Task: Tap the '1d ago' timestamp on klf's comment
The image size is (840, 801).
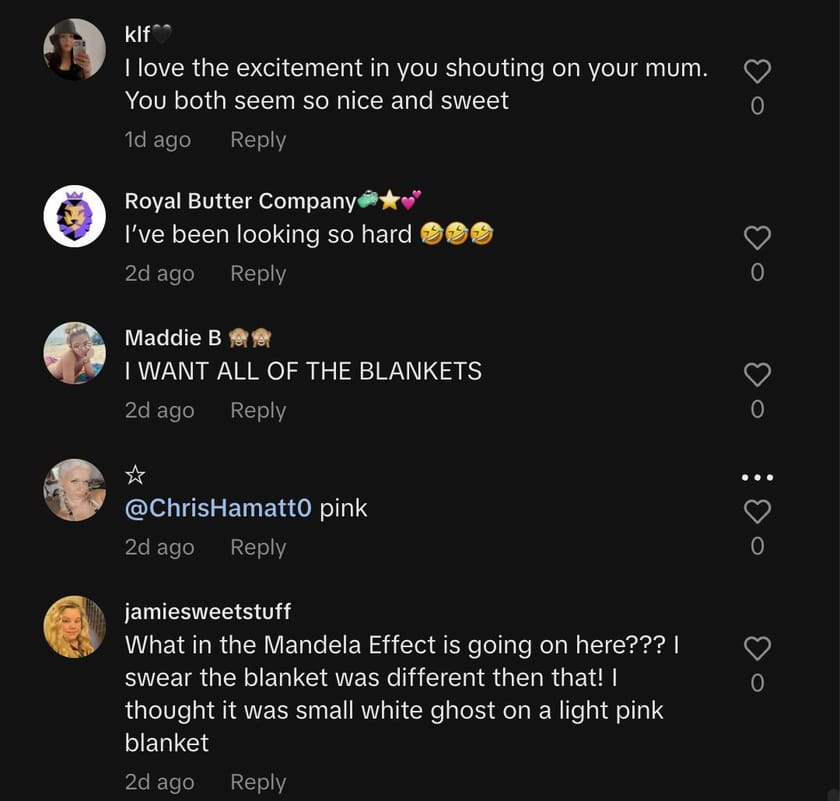Action: click(x=157, y=140)
